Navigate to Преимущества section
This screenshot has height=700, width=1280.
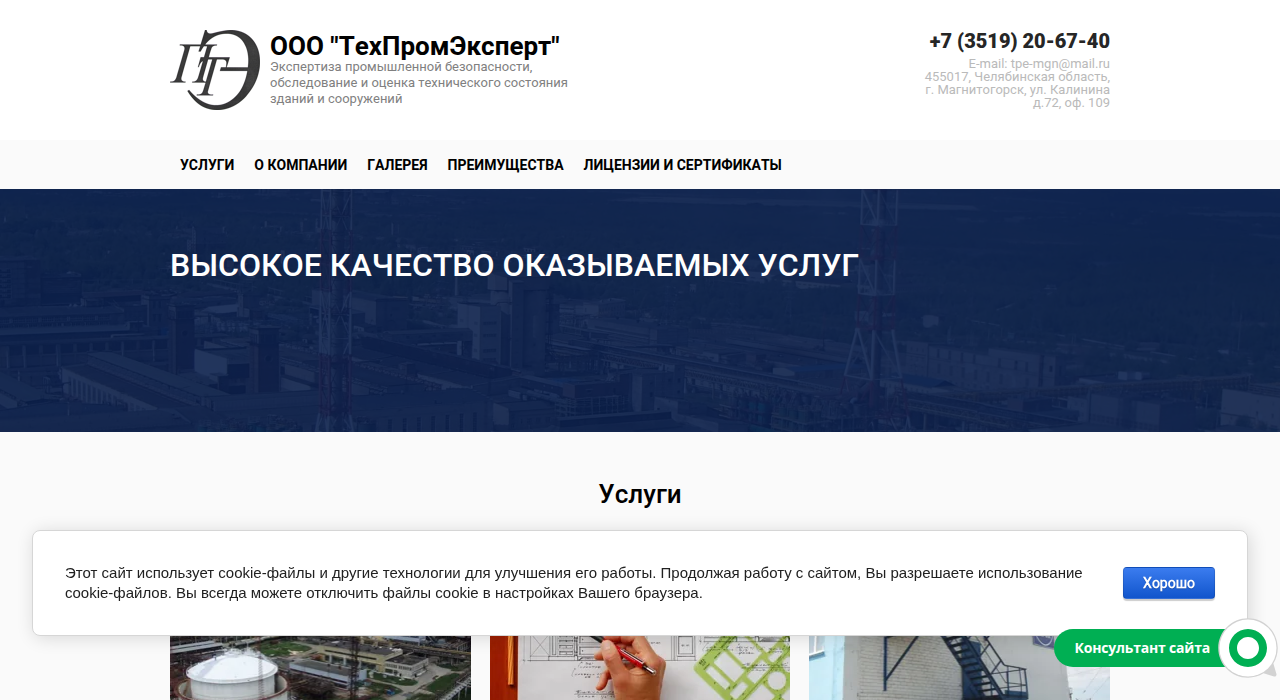[x=505, y=165]
